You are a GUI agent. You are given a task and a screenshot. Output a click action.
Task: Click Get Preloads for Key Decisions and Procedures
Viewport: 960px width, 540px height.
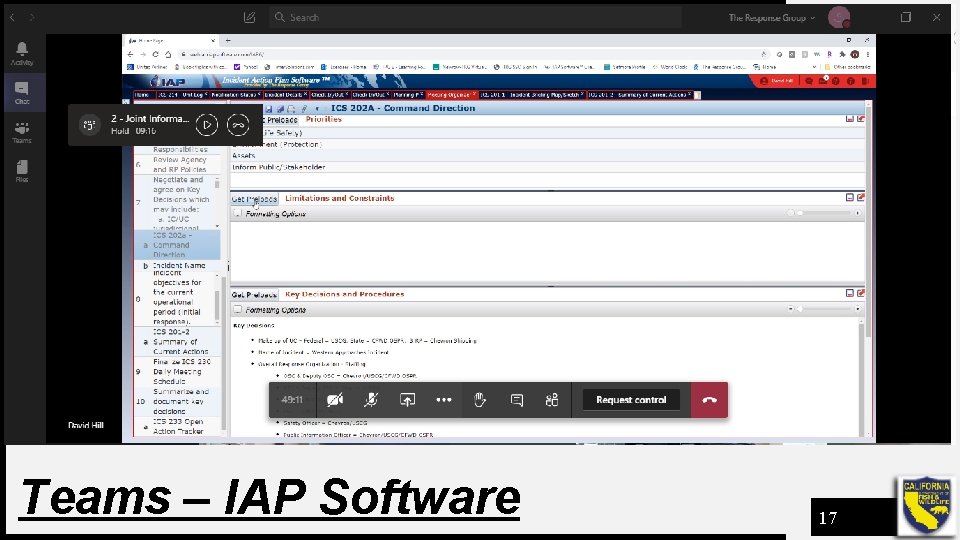click(x=254, y=294)
